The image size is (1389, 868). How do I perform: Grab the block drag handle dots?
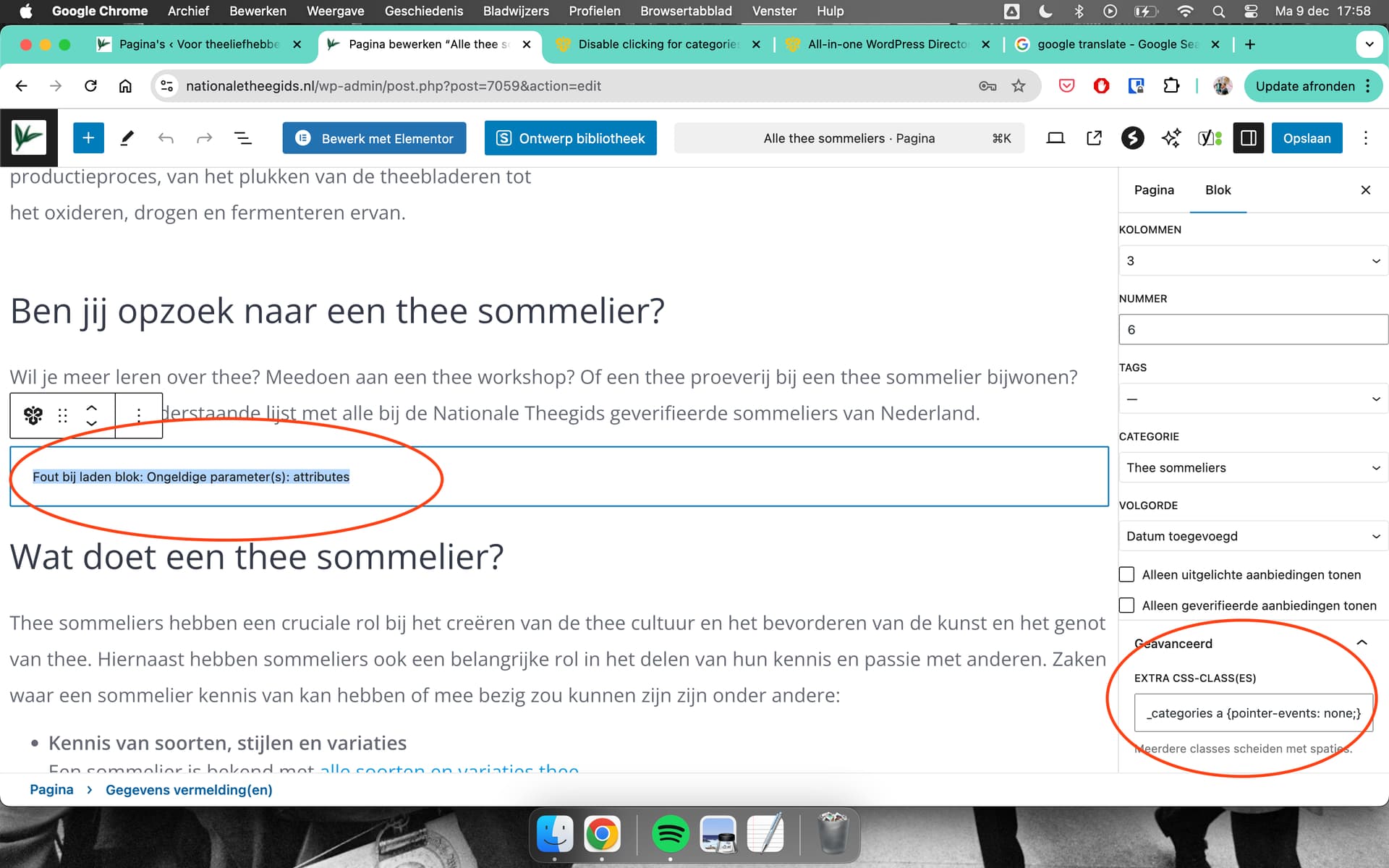tap(63, 415)
